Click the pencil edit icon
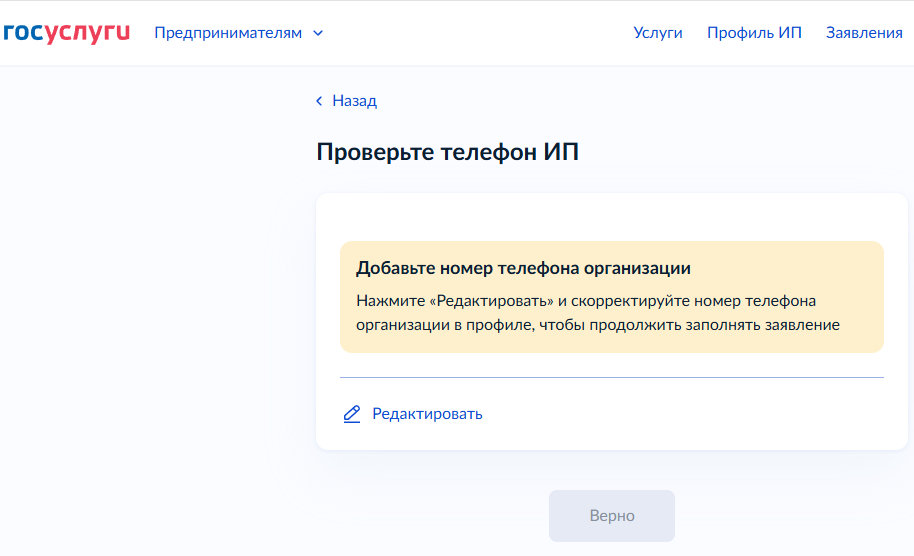The height and width of the screenshot is (556, 914). tap(351, 414)
